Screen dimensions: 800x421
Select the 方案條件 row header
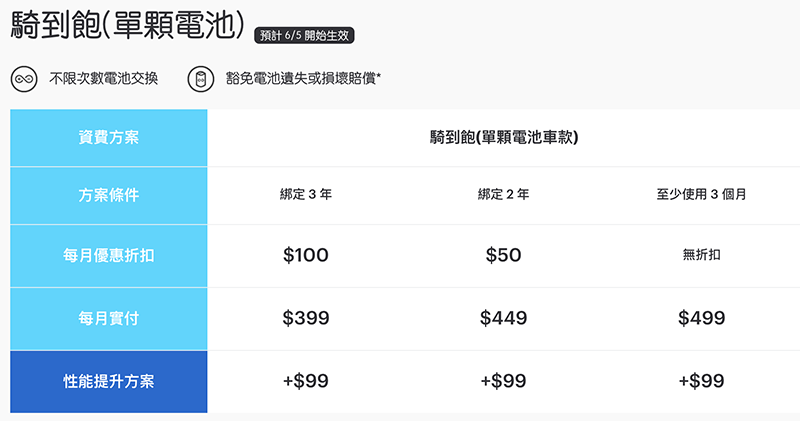[108, 196]
